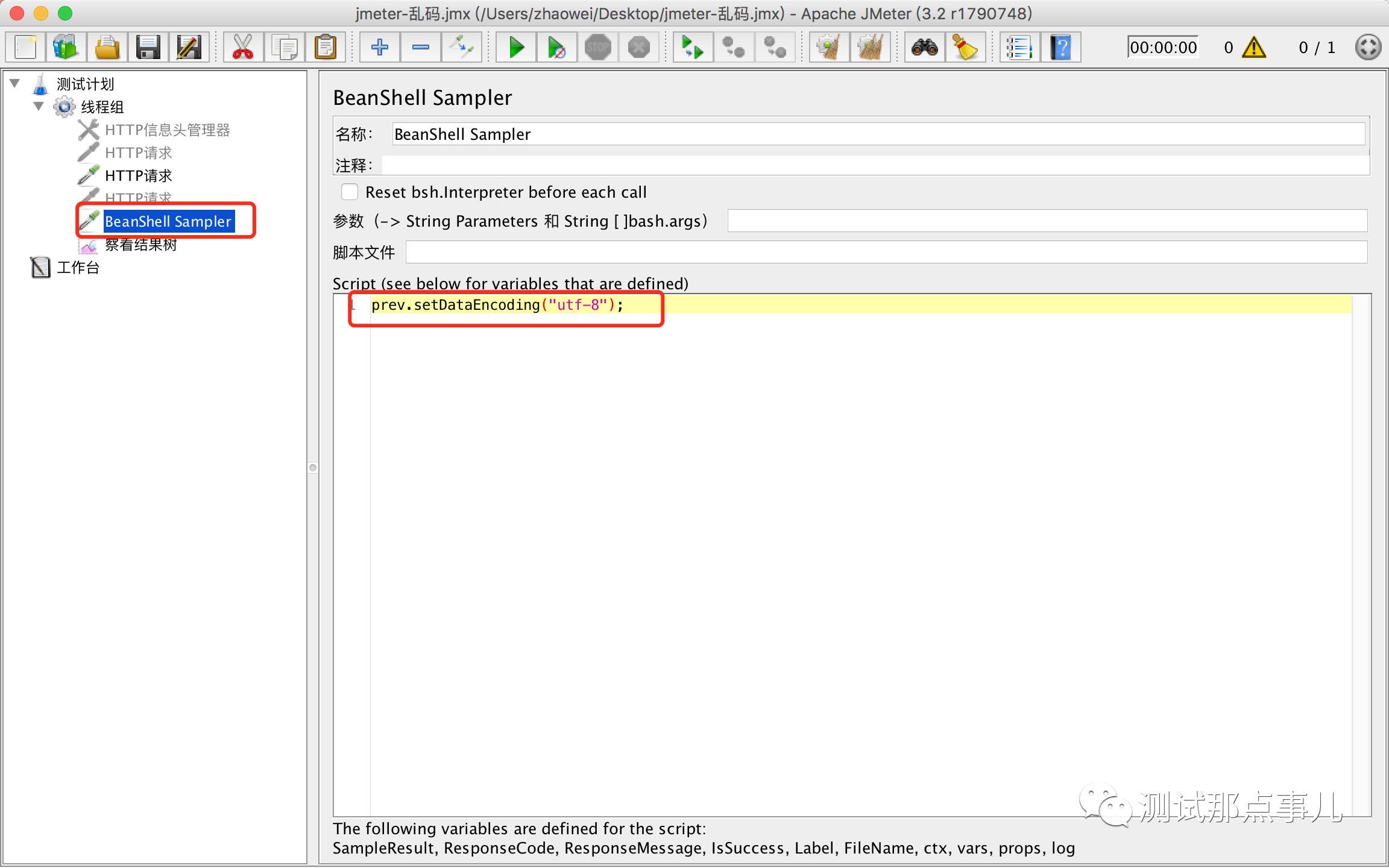Click the green Start run button

pos(516,47)
